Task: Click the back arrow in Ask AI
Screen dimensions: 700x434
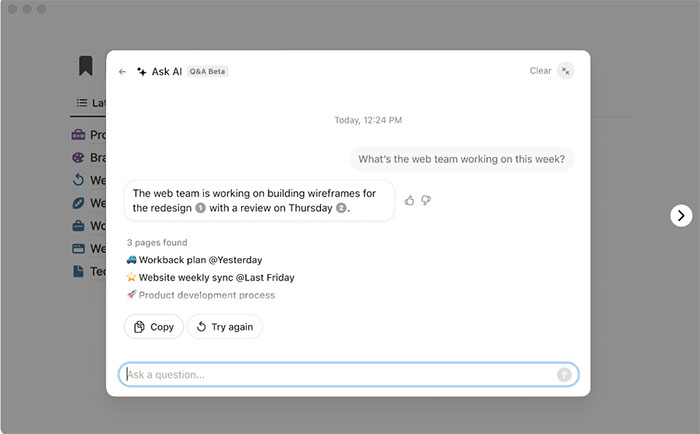Action: [x=122, y=72]
